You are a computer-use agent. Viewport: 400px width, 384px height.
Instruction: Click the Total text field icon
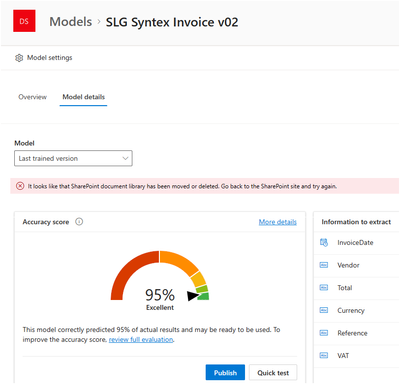pos(324,288)
